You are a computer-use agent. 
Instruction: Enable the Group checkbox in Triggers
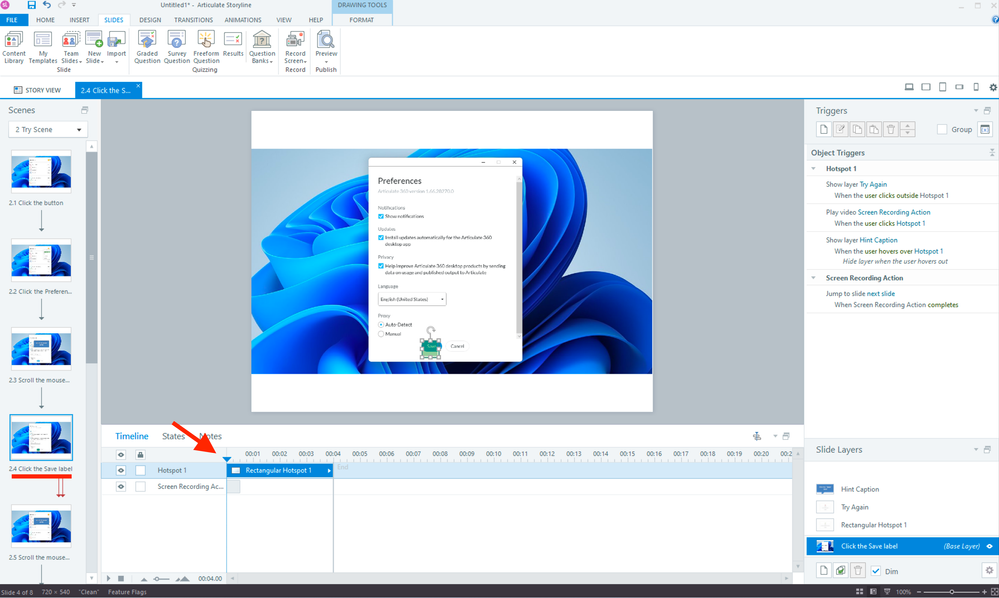tap(941, 129)
